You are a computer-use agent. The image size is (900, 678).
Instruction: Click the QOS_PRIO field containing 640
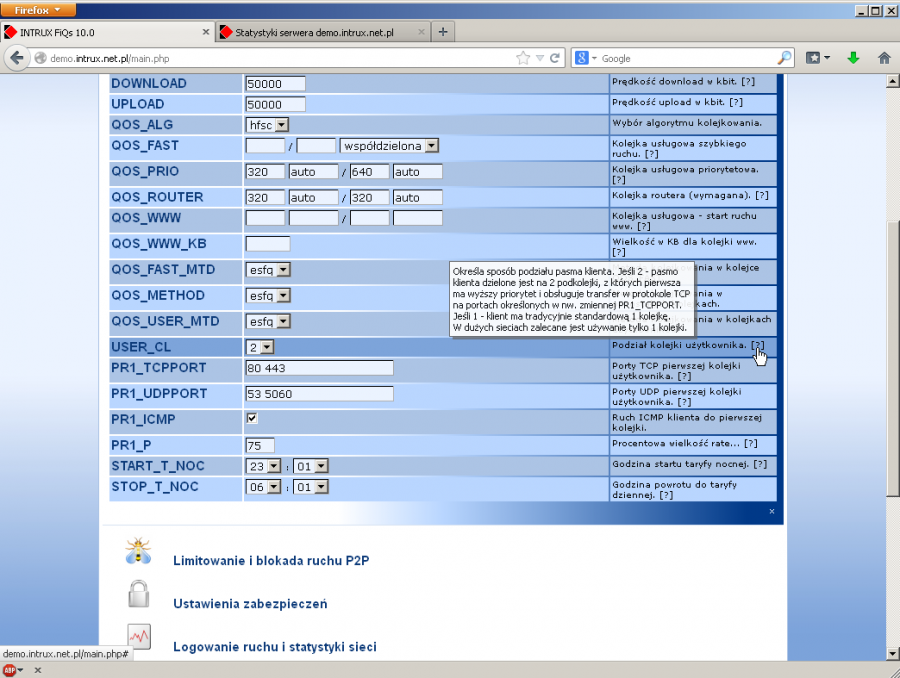369,172
